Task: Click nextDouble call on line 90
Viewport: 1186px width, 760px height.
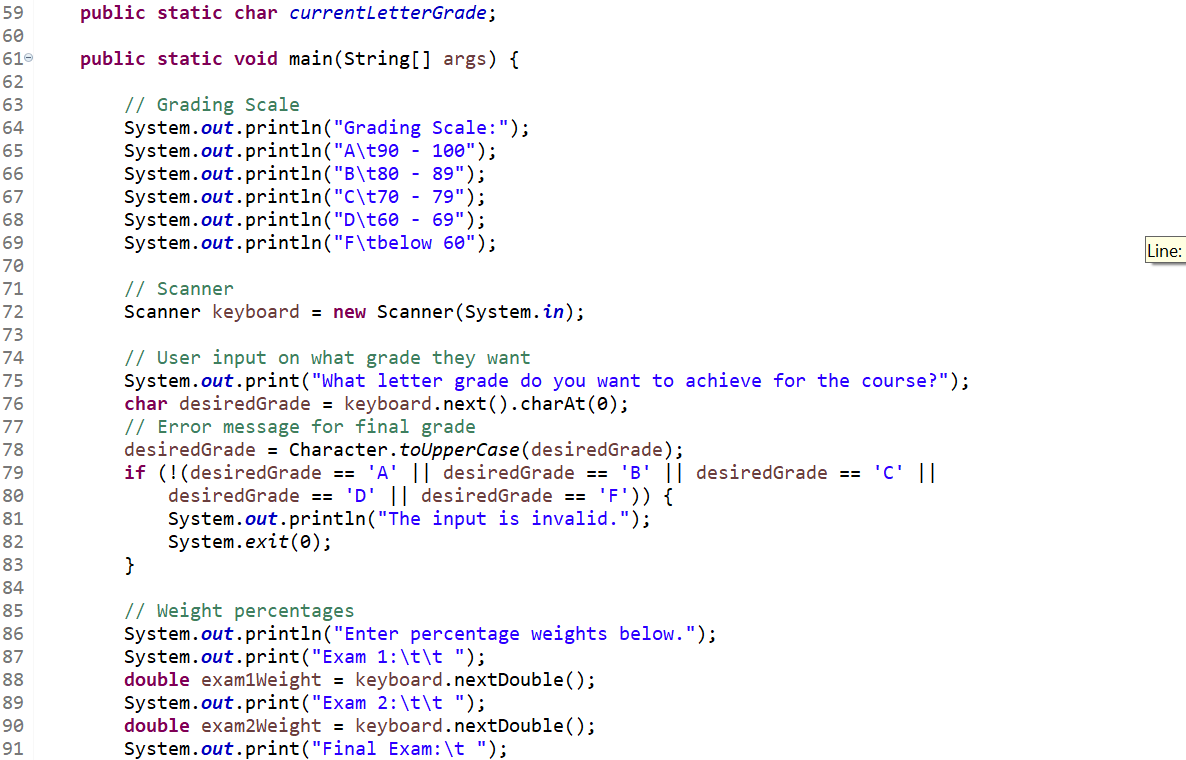Action: pos(512,725)
